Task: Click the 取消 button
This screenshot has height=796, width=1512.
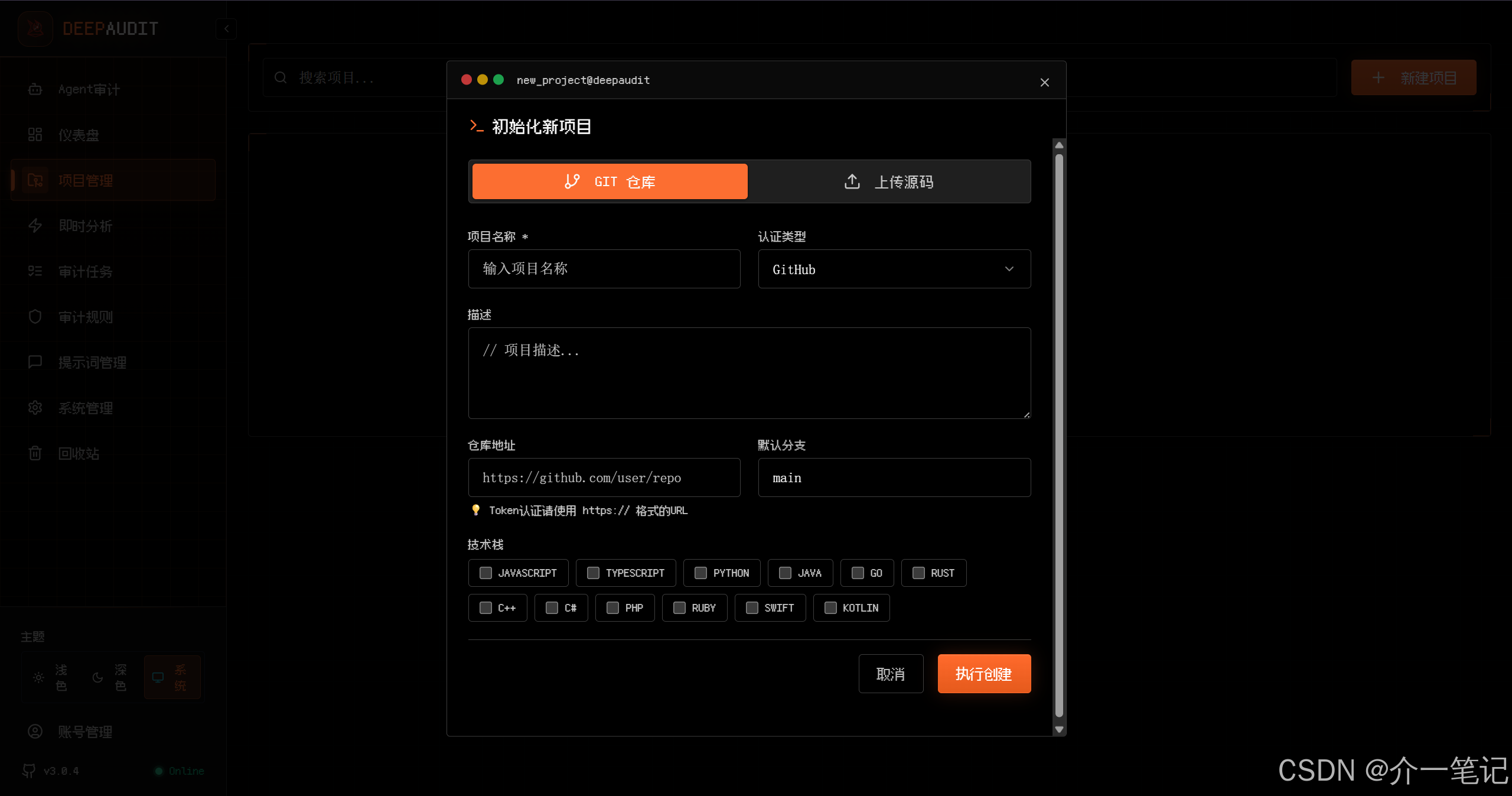Action: (890, 674)
